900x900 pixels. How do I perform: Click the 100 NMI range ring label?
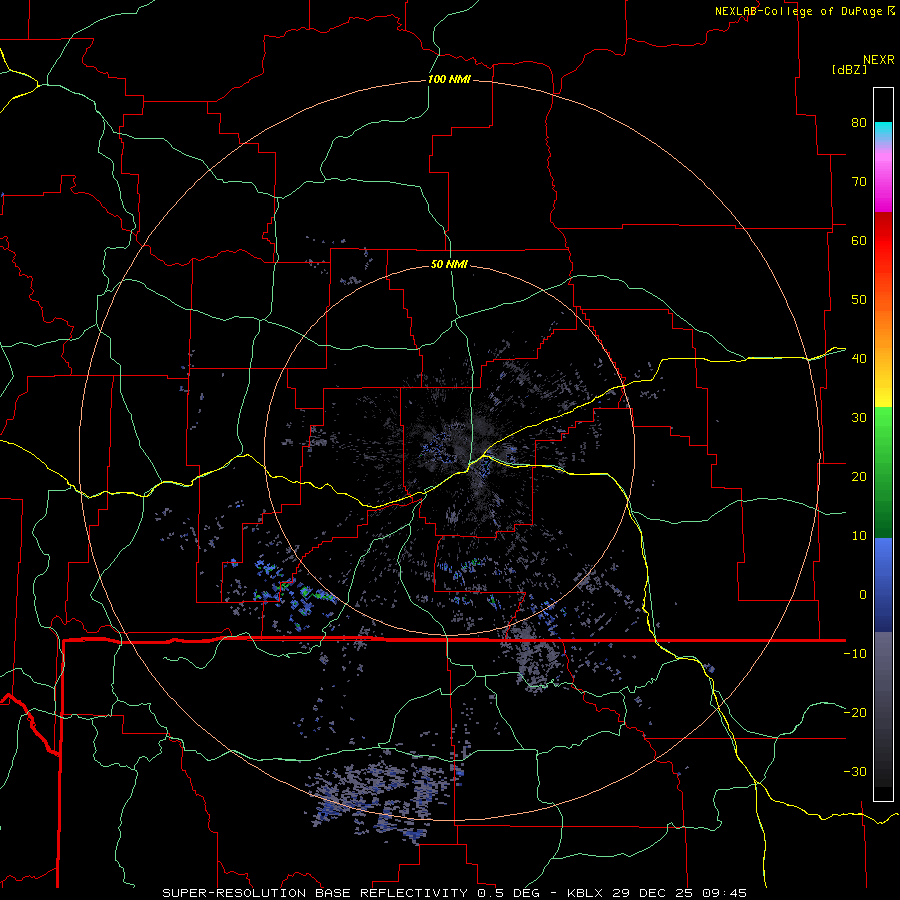point(449,79)
